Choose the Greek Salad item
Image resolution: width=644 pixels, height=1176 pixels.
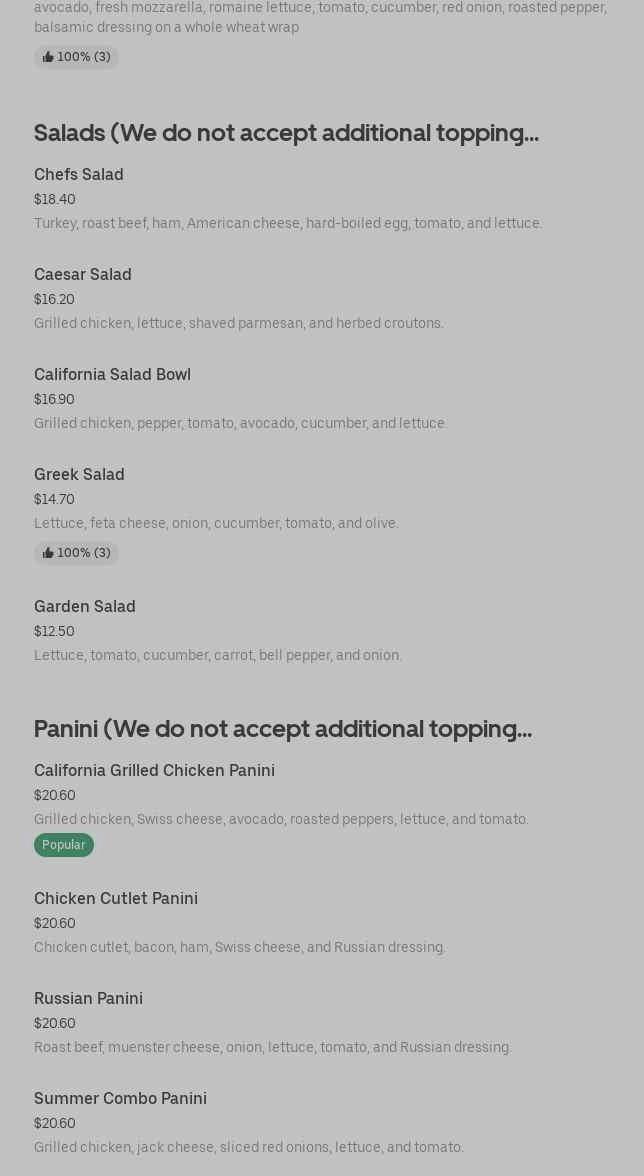pos(79,474)
